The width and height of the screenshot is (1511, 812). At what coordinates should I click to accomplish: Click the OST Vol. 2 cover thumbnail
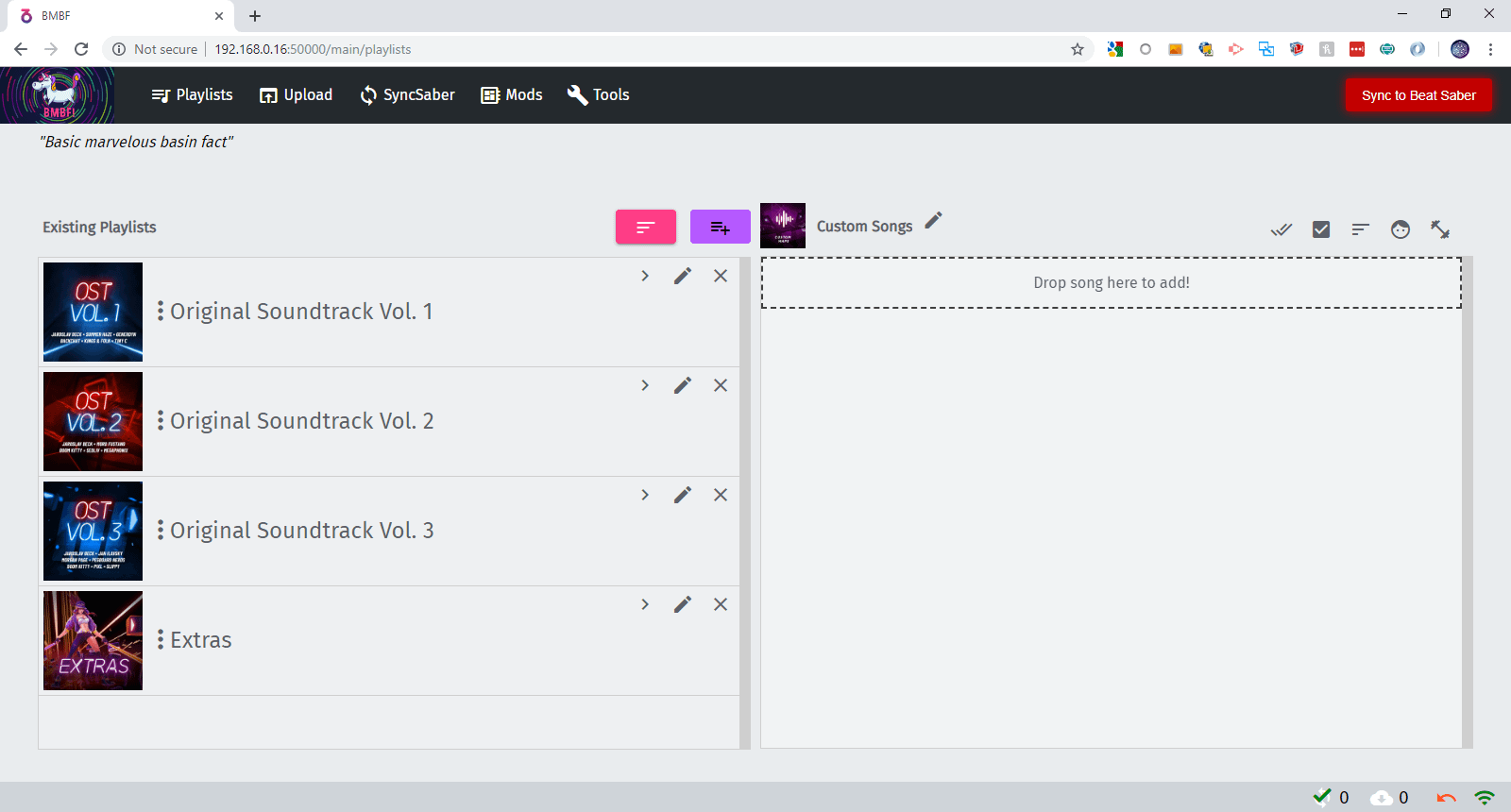click(93, 421)
